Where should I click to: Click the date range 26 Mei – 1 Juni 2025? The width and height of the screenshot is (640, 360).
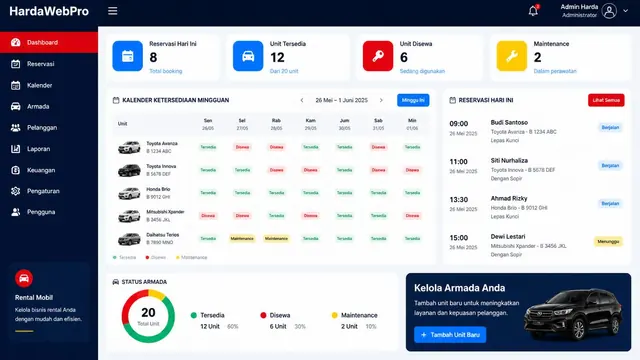tap(342, 100)
